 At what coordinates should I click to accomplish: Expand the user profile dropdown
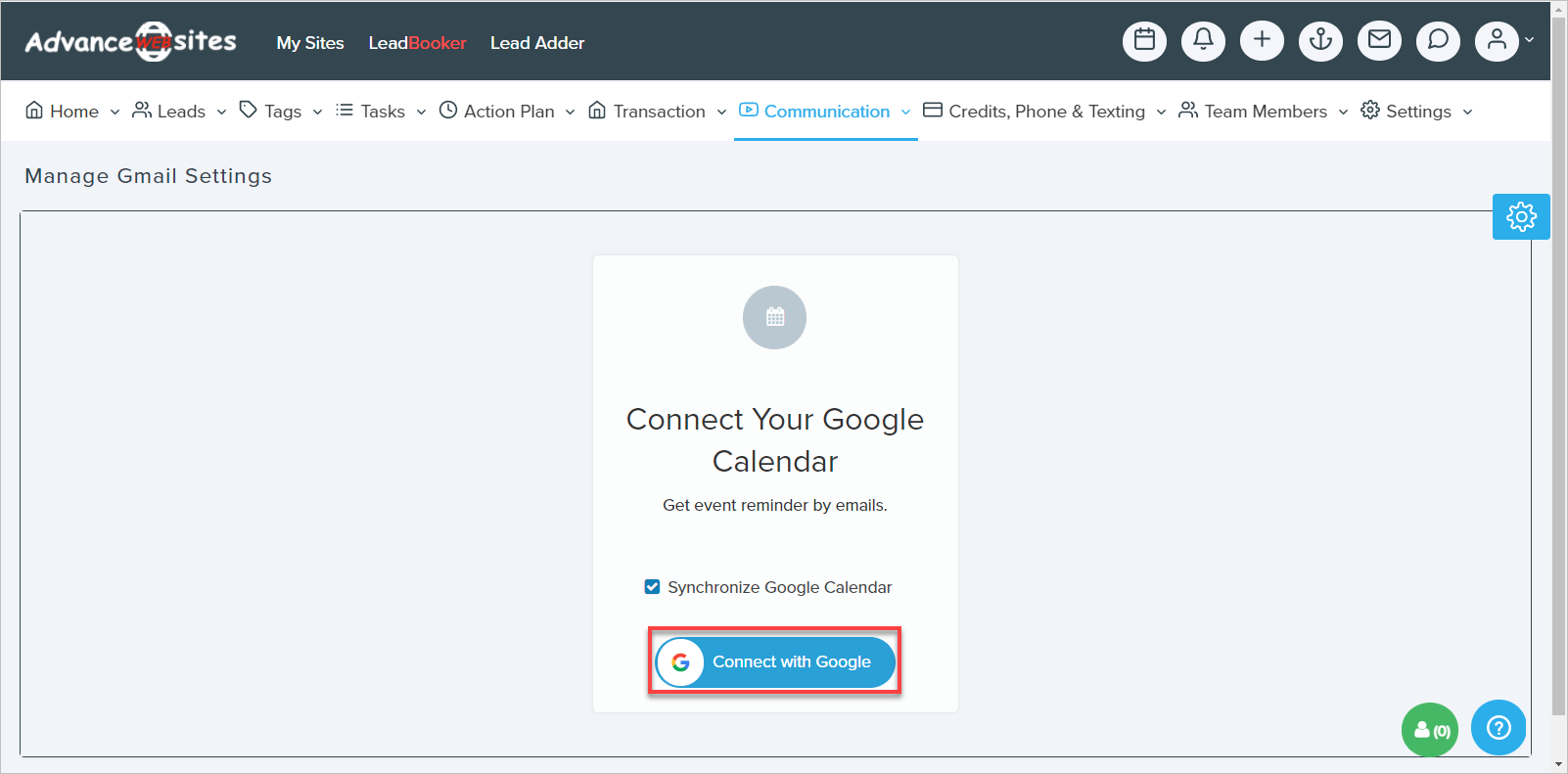coord(1504,41)
